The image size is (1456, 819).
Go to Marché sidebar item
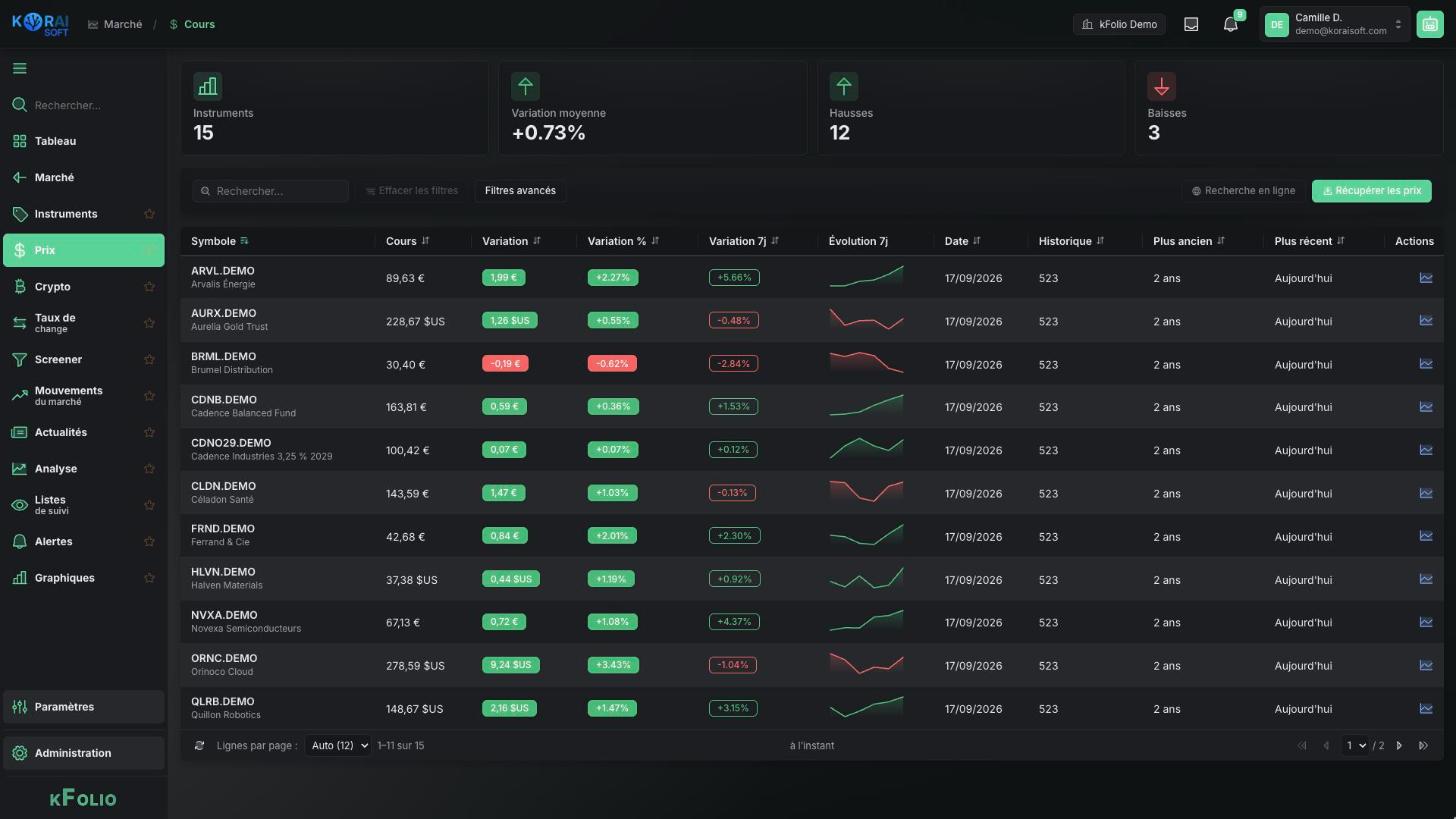coord(83,177)
